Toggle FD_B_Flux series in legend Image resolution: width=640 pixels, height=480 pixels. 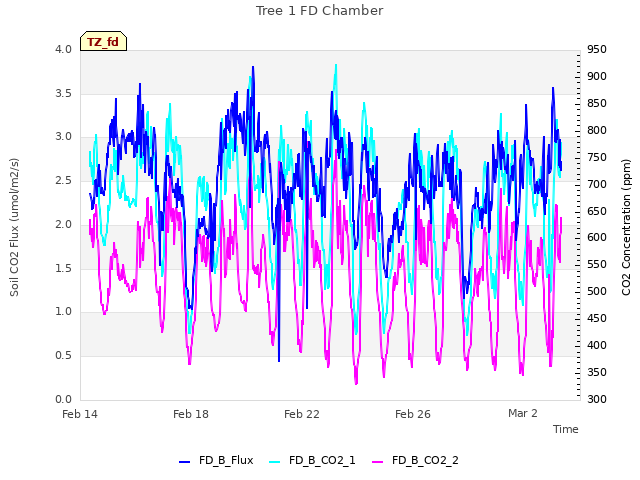216,460
